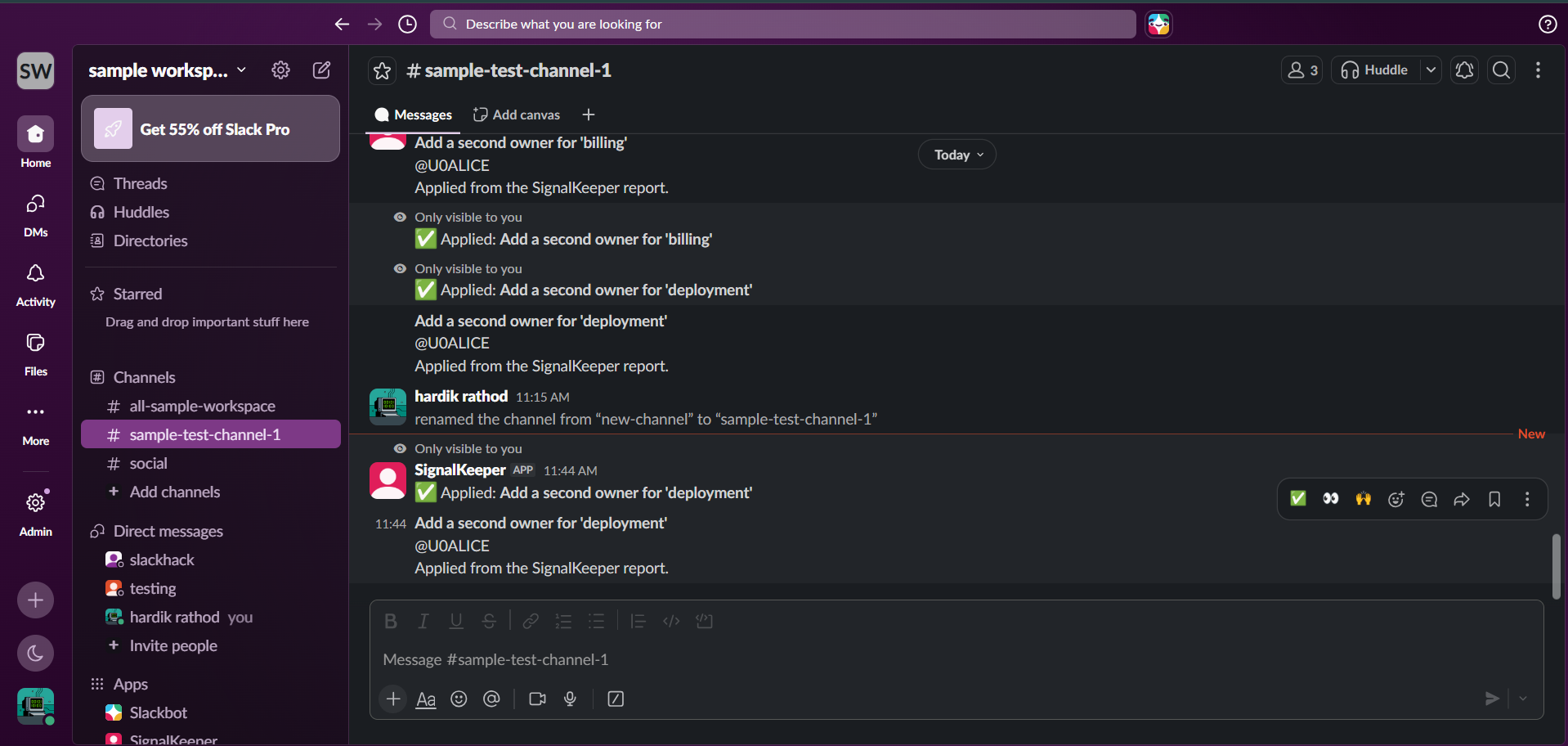Toggle italic formatting in composer
1568x746 pixels.
423,622
